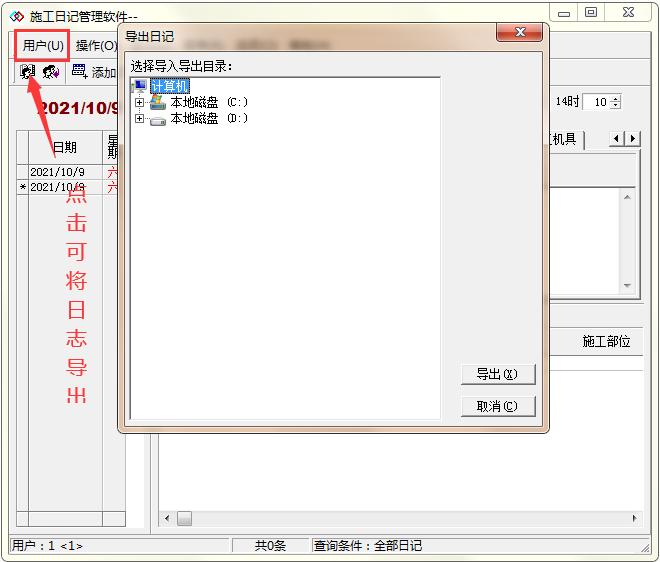Click the 添加 toolbar button
This screenshot has height=562, width=660.
point(94,72)
